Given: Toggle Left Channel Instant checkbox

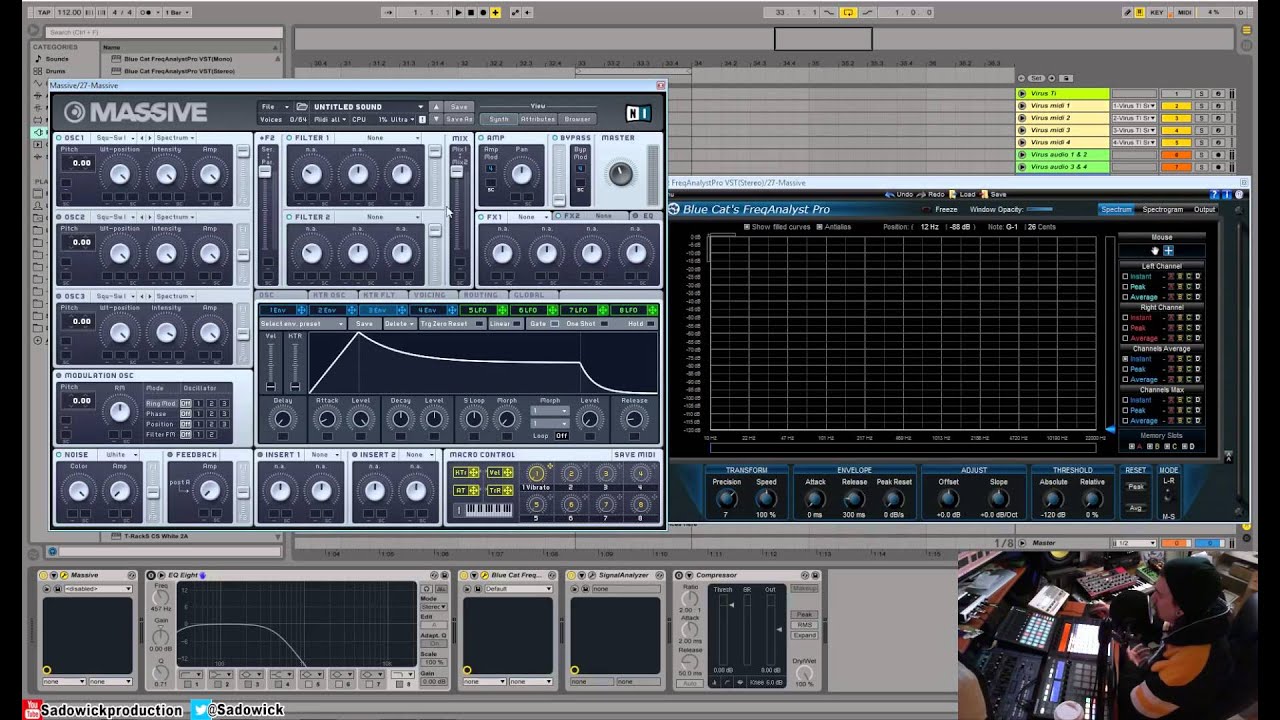Looking at the screenshot, I should click(x=1125, y=276).
